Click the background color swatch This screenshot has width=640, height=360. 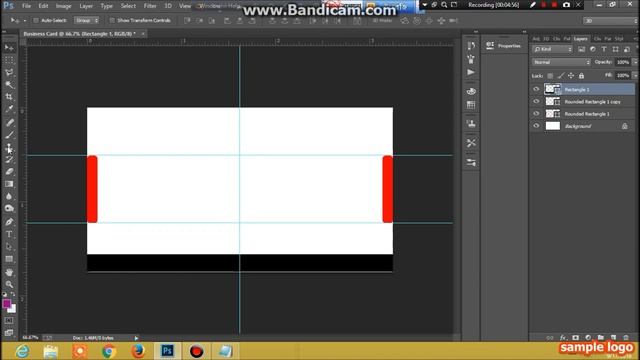tap(12, 309)
